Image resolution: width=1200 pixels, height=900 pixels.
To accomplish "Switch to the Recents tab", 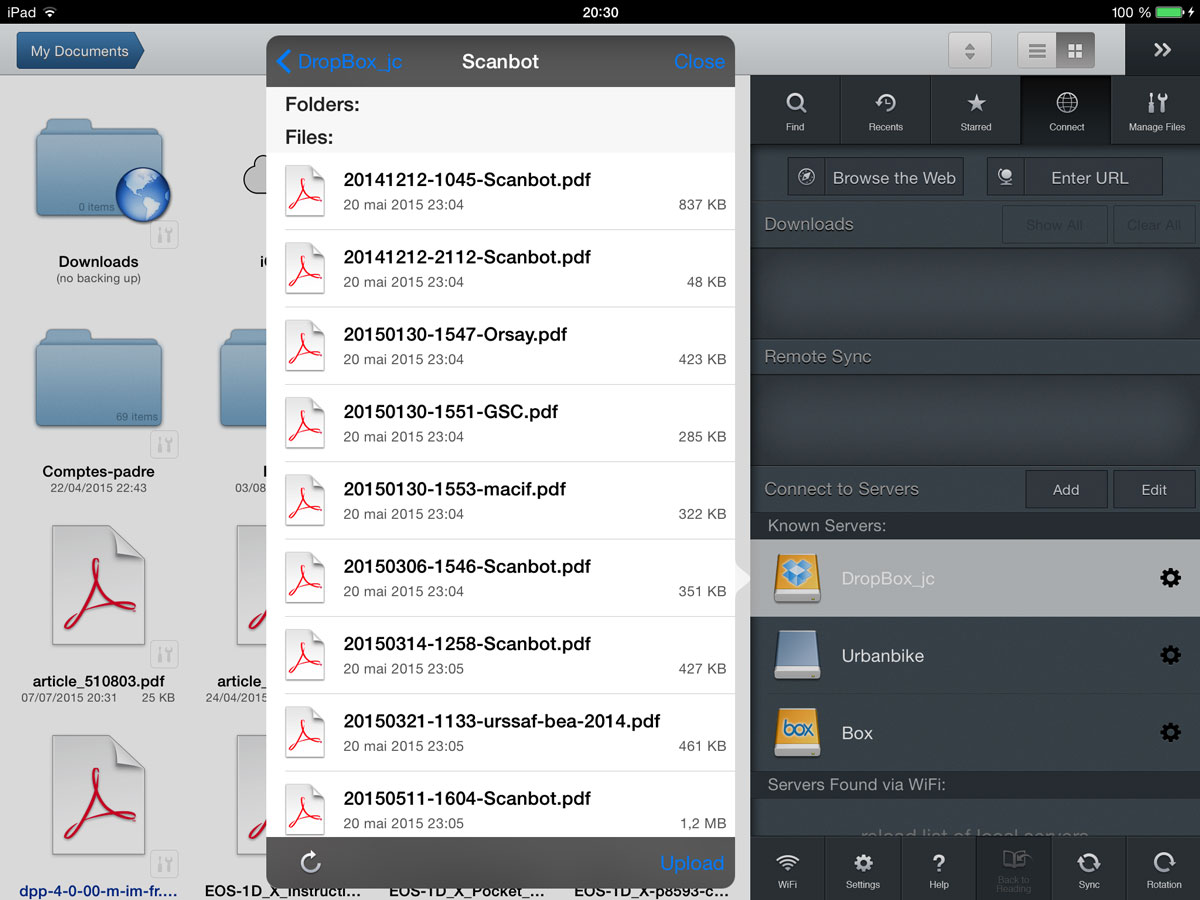I will point(885,110).
